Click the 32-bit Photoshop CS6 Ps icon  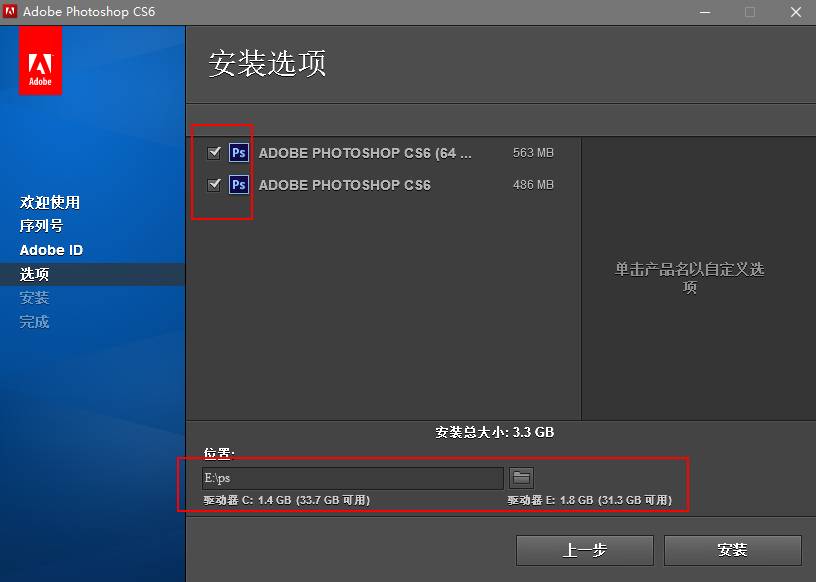(x=238, y=185)
